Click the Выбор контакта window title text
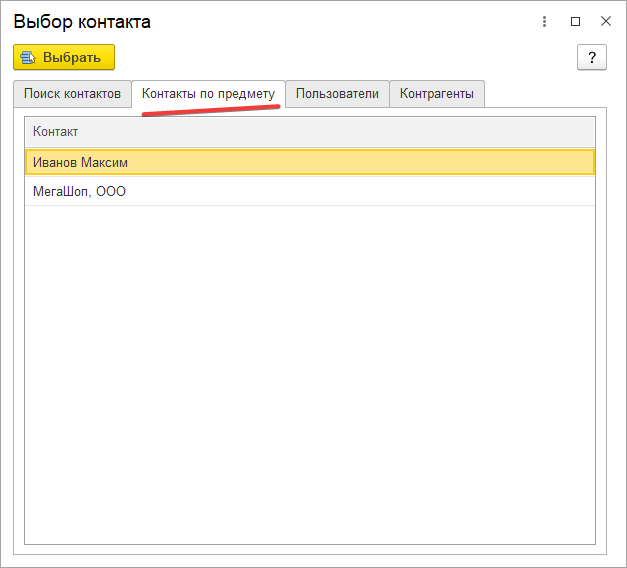The image size is (627, 568). 82,21
